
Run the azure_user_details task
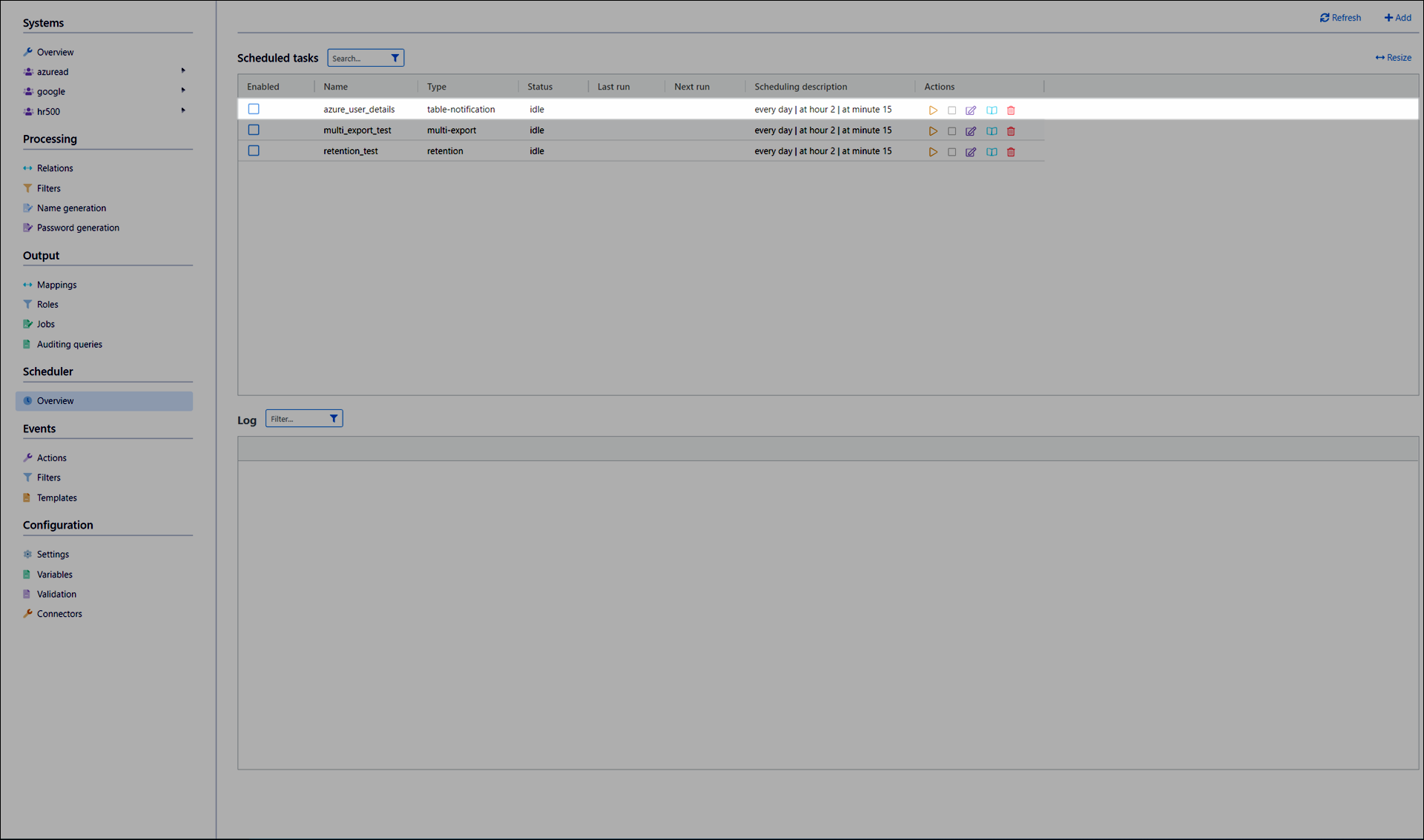point(933,110)
